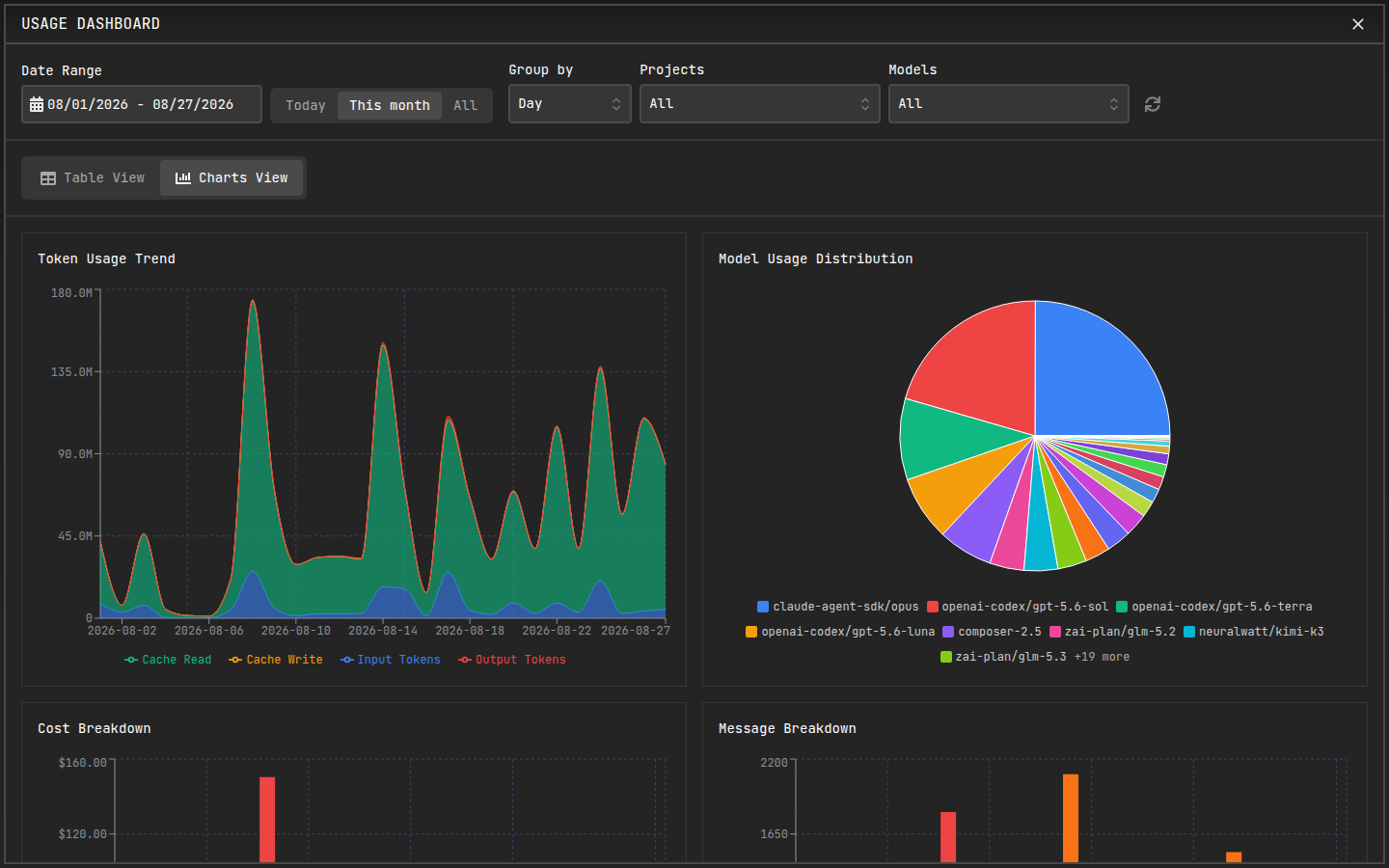Viewport: 1389px width, 868px height.
Task: Select the Charts View label
Action: pos(243,178)
